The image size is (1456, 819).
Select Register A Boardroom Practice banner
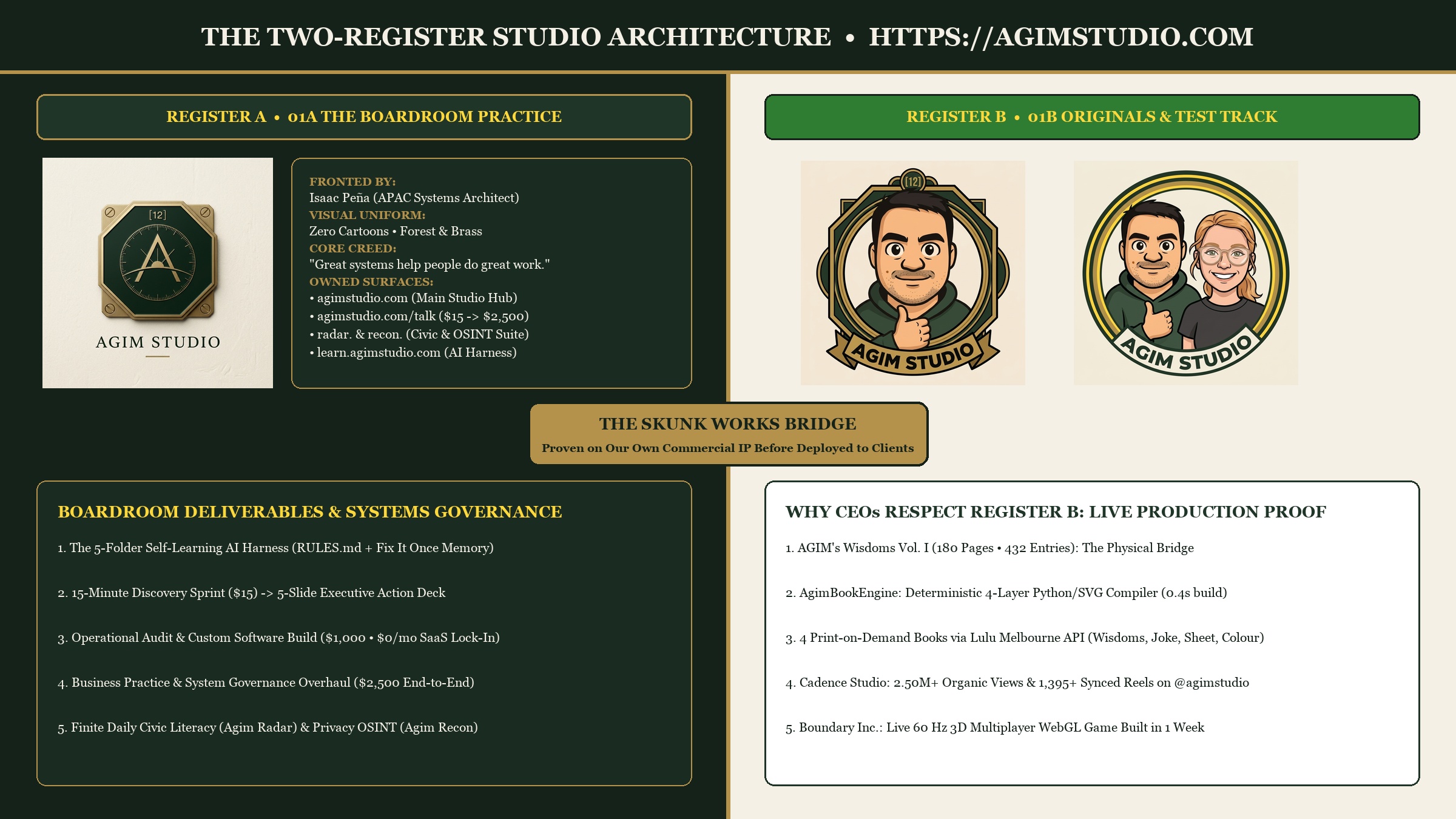[x=364, y=117]
